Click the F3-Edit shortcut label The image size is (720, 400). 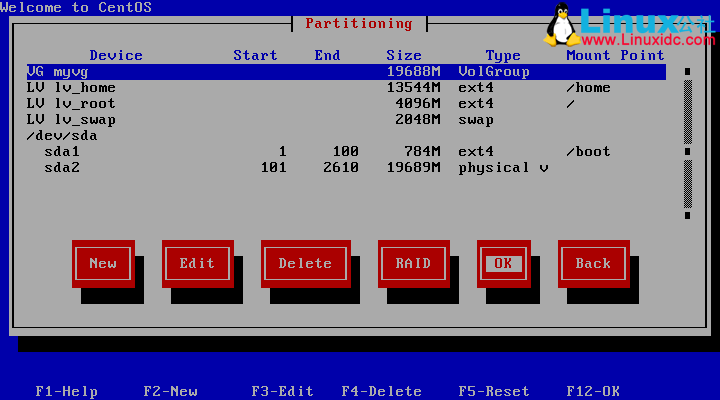click(282, 391)
